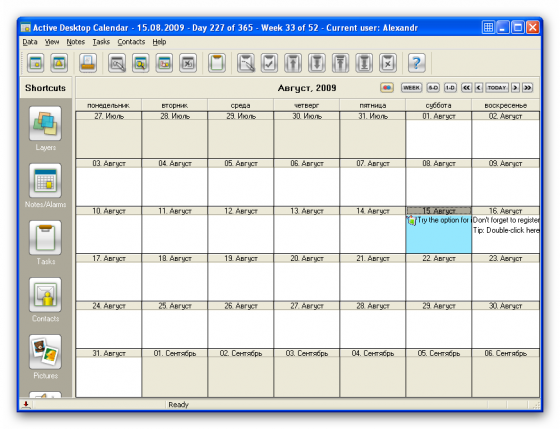Click the Ready status bar text
560x429 pixels.
click(178, 404)
